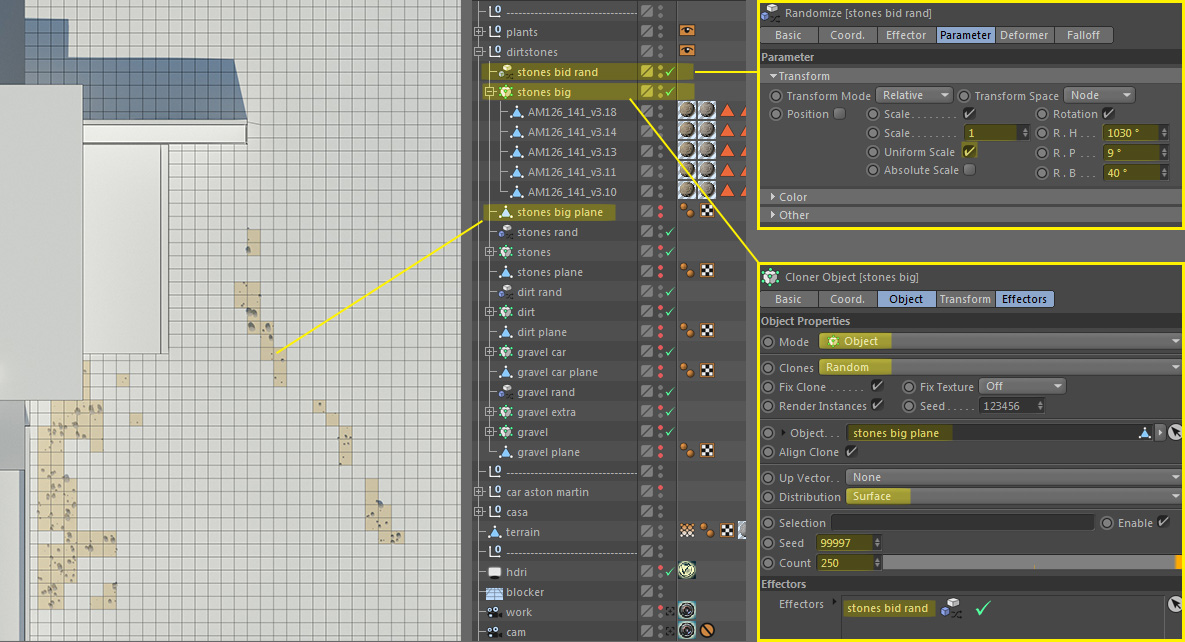Open the Cloner Transform tab
Image resolution: width=1185 pixels, height=642 pixels.
click(964, 299)
